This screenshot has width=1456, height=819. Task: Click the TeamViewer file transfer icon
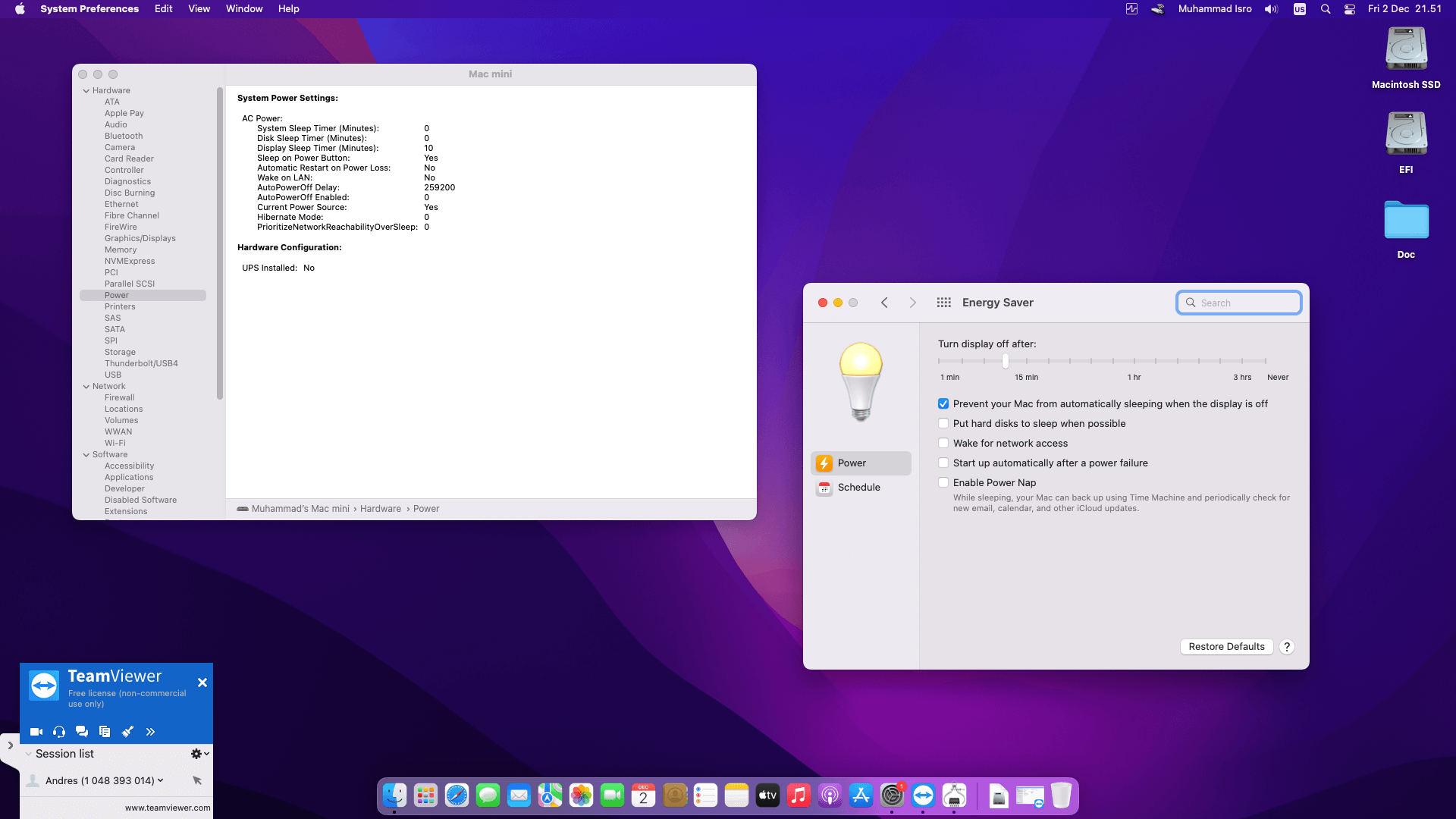(x=105, y=732)
